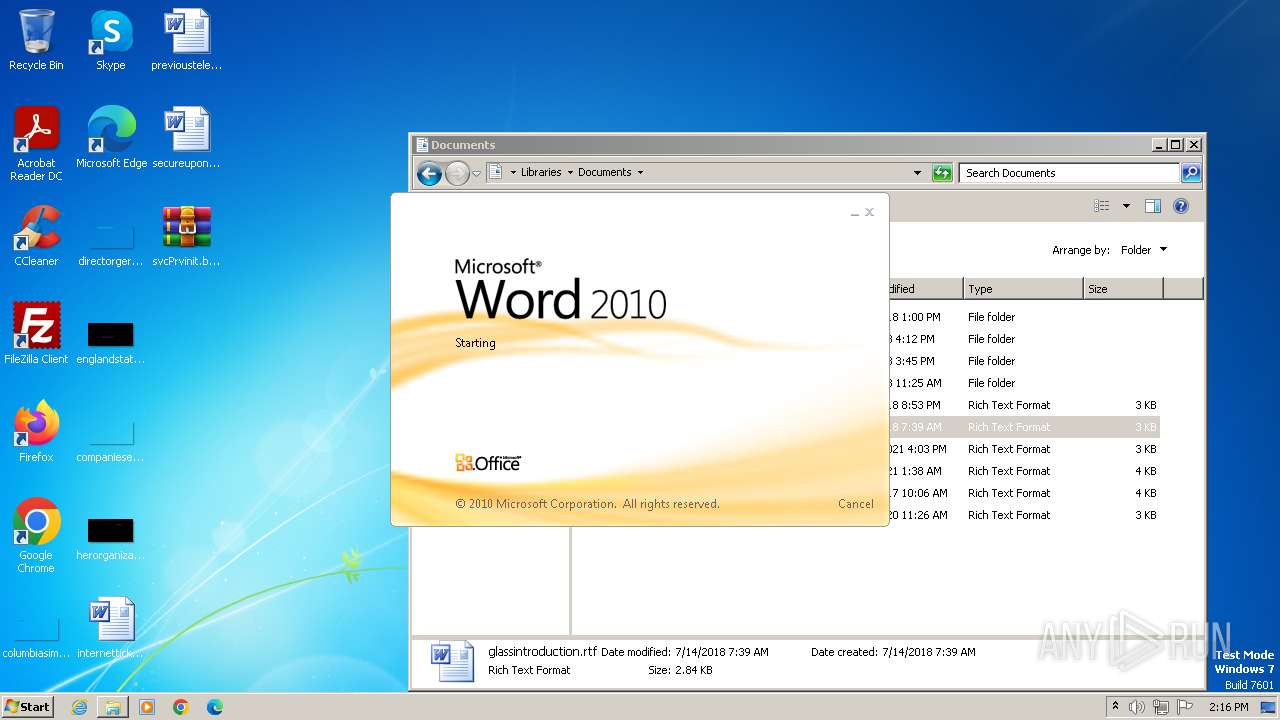Click inside the Search Documents field
1280x720 pixels.
tap(1068, 173)
